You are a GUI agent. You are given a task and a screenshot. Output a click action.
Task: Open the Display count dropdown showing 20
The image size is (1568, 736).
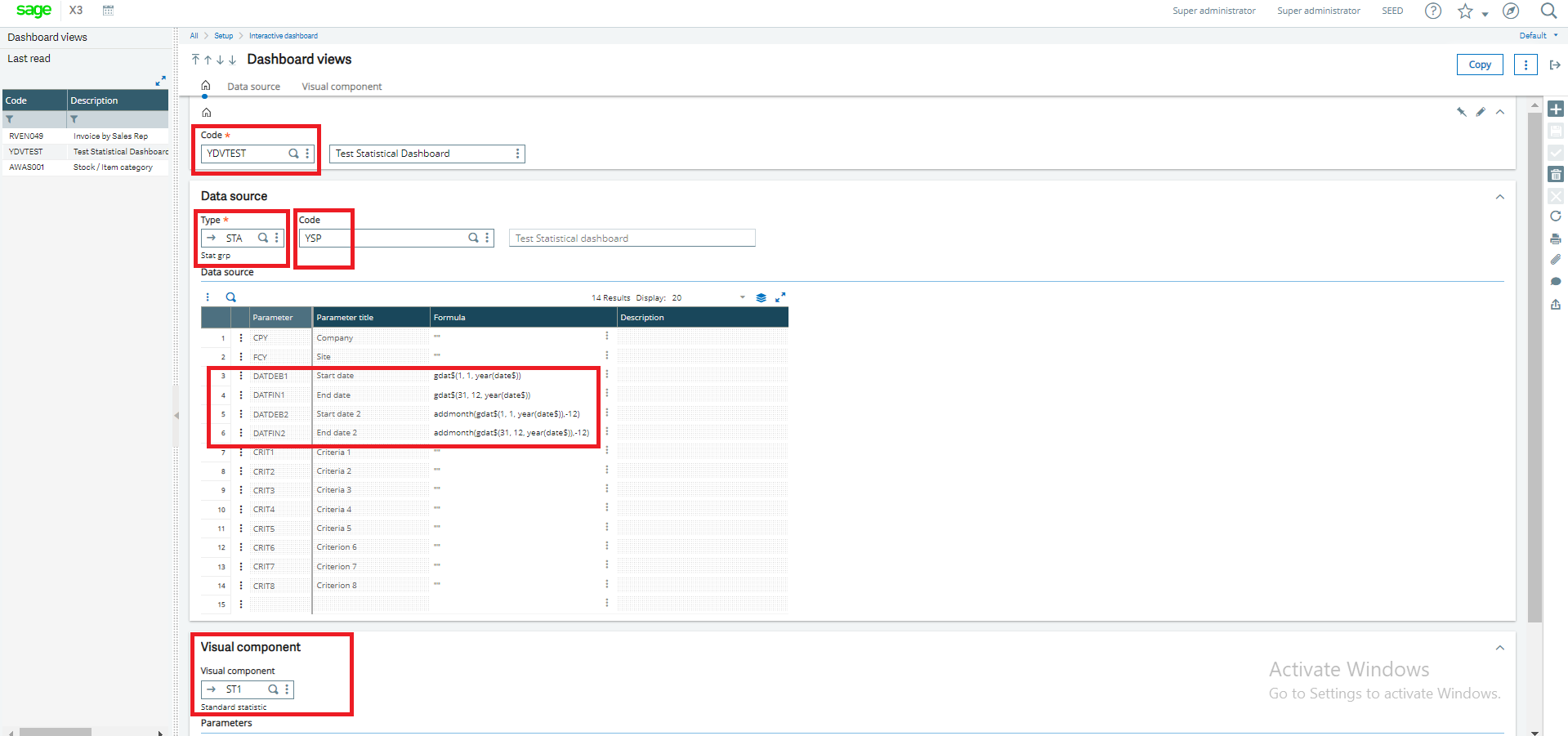[742, 297]
